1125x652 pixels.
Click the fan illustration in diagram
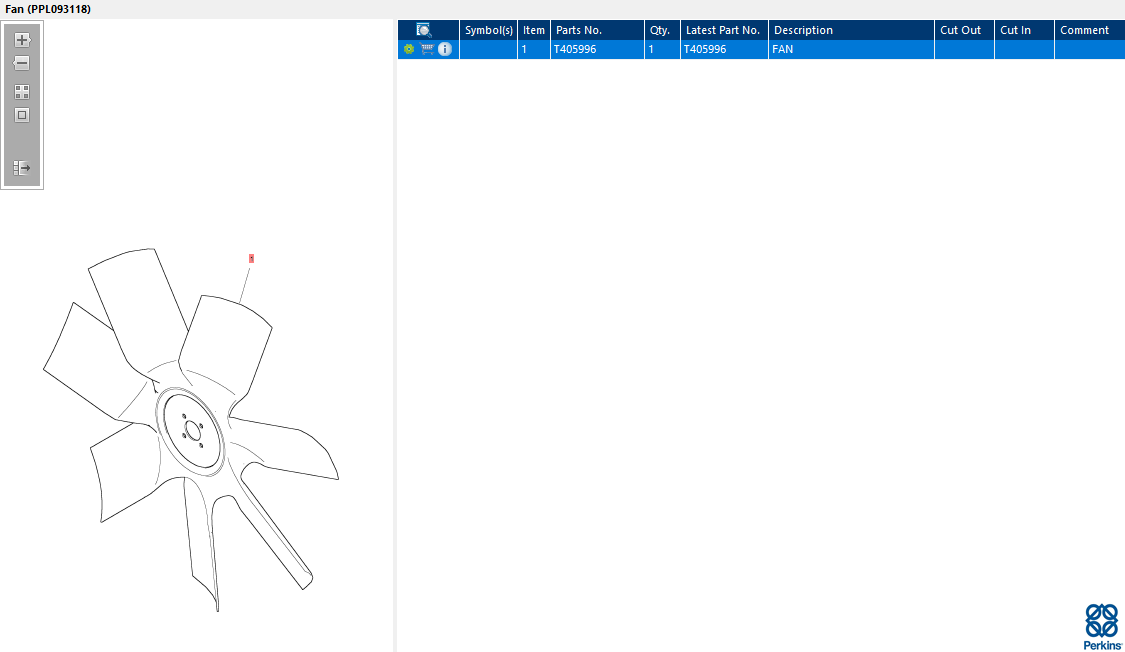(190, 429)
